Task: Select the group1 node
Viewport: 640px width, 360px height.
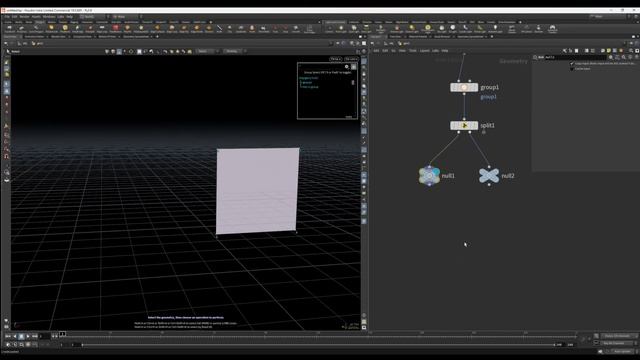Action: point(464,87)
